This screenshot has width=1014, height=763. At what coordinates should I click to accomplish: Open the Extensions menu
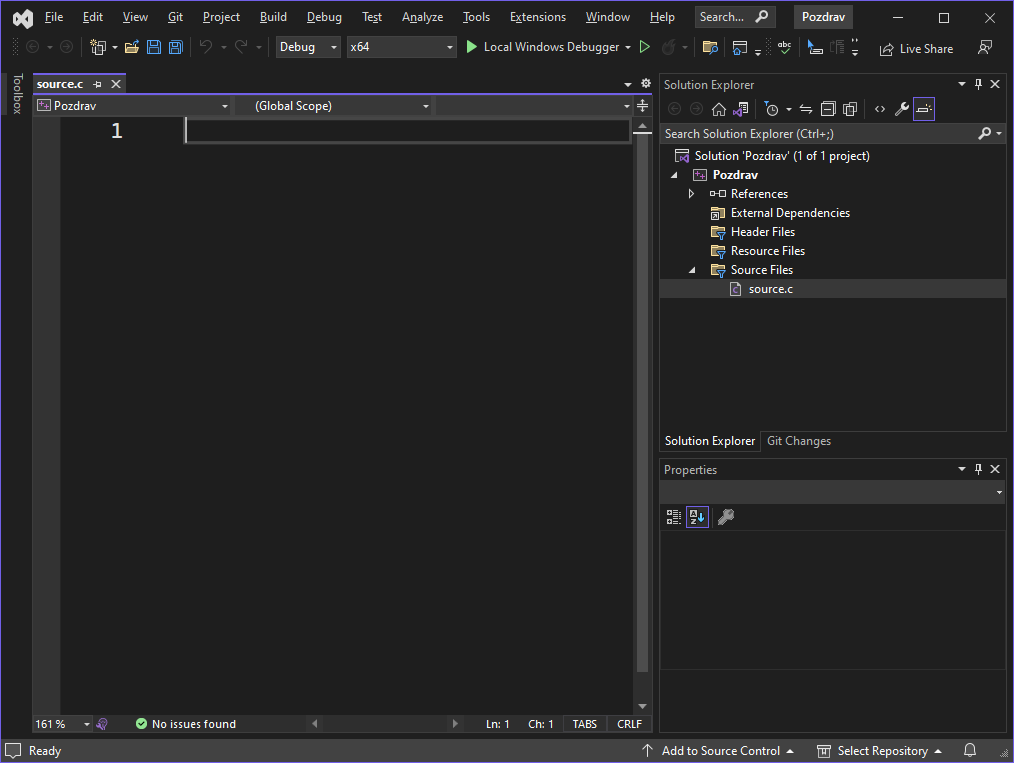tap(537, 17)
